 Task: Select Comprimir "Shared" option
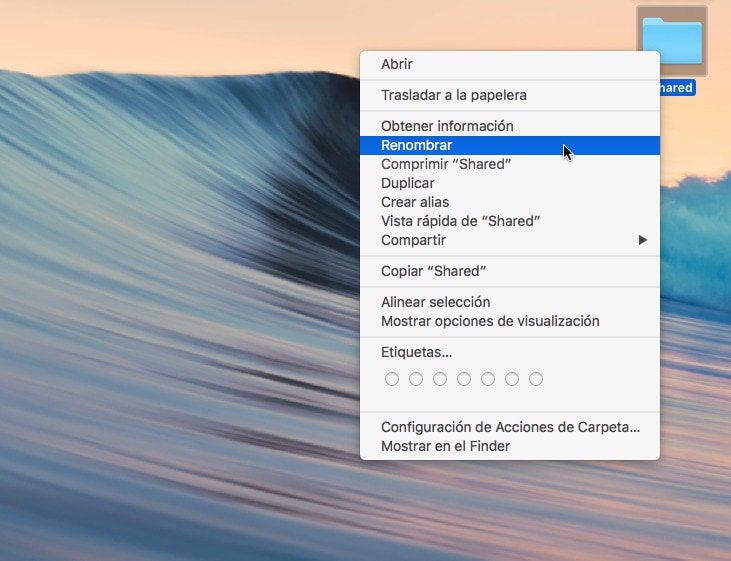(x=510, y=164)
